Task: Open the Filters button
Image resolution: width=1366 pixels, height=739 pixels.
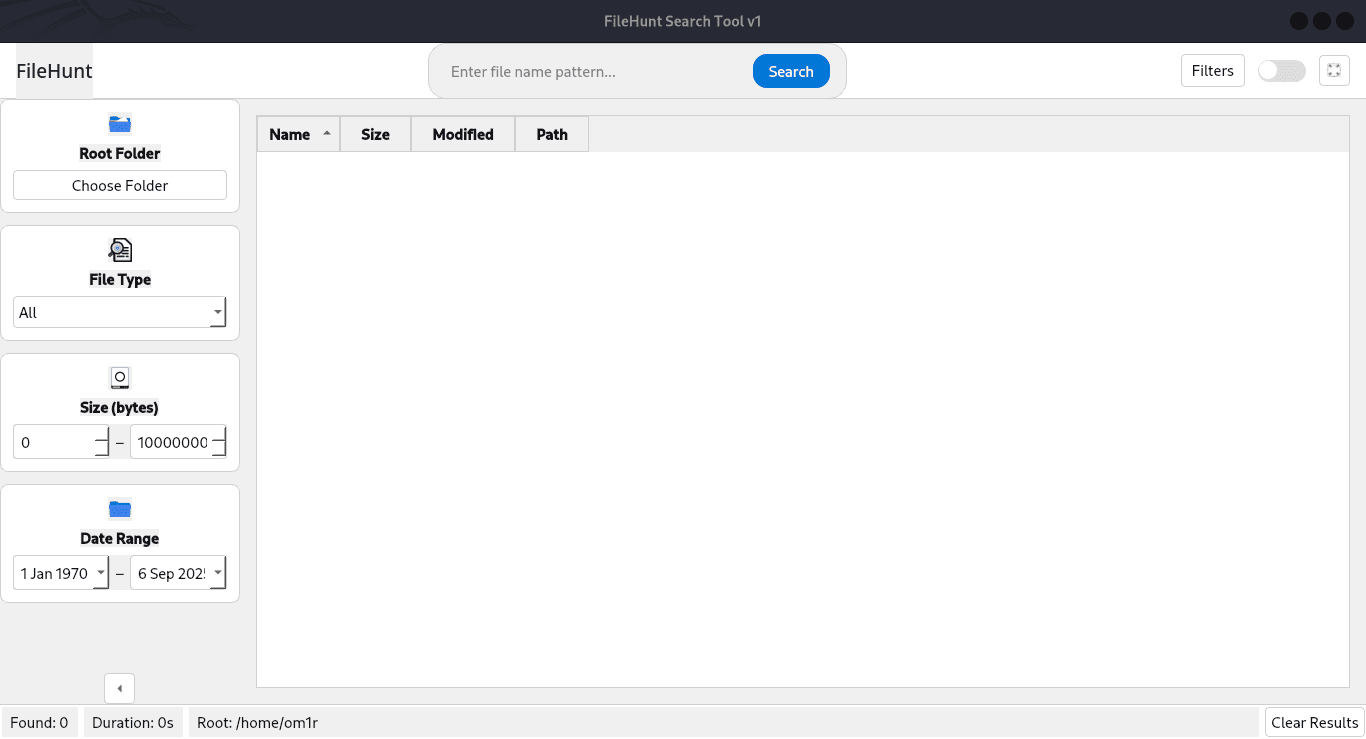Action: [x=1213, y=71]
